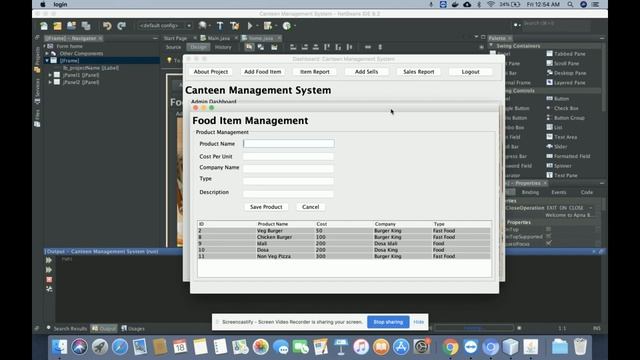Click the Logout button in Dashboard
The height and width of the screenshot is (360, 640).
click(471, 72)
